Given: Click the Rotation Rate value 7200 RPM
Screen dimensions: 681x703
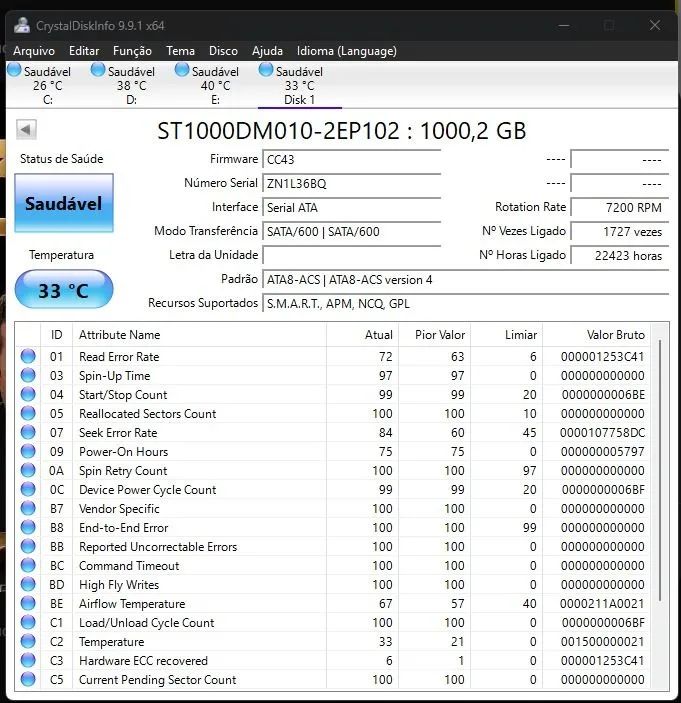Looking at the screenshot, I should coord(620,208).
